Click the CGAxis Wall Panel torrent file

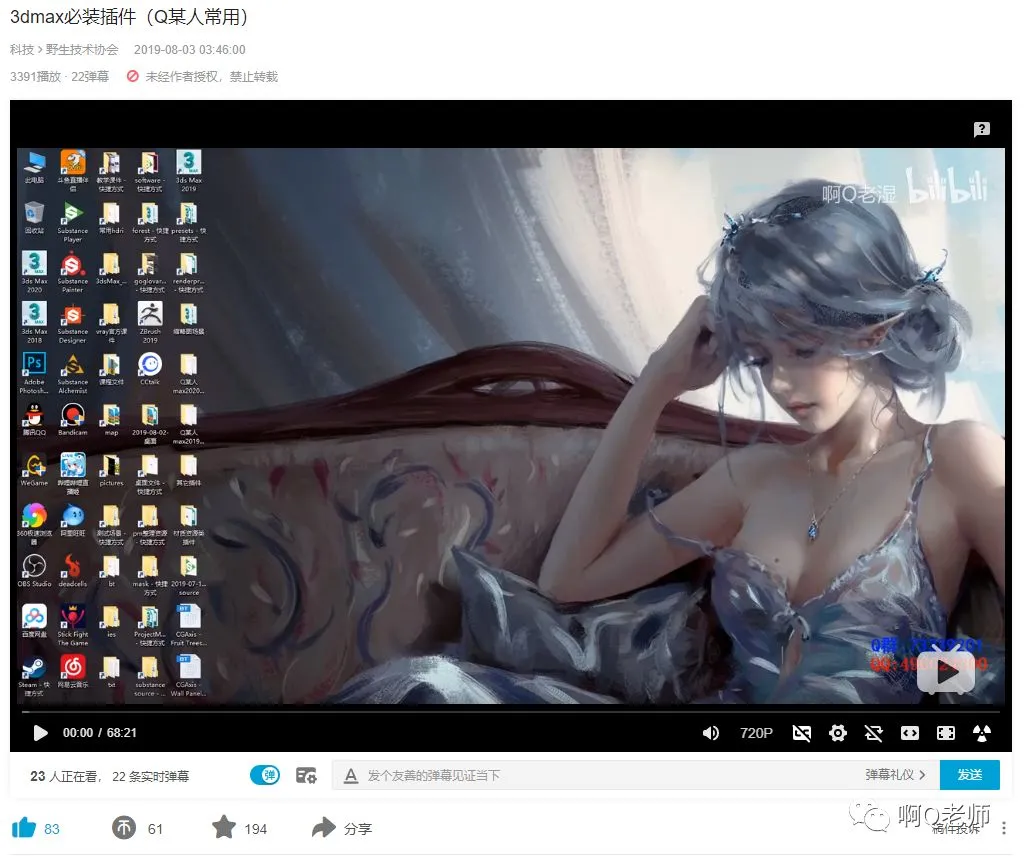pyautogui.click(x=189, y=676)
